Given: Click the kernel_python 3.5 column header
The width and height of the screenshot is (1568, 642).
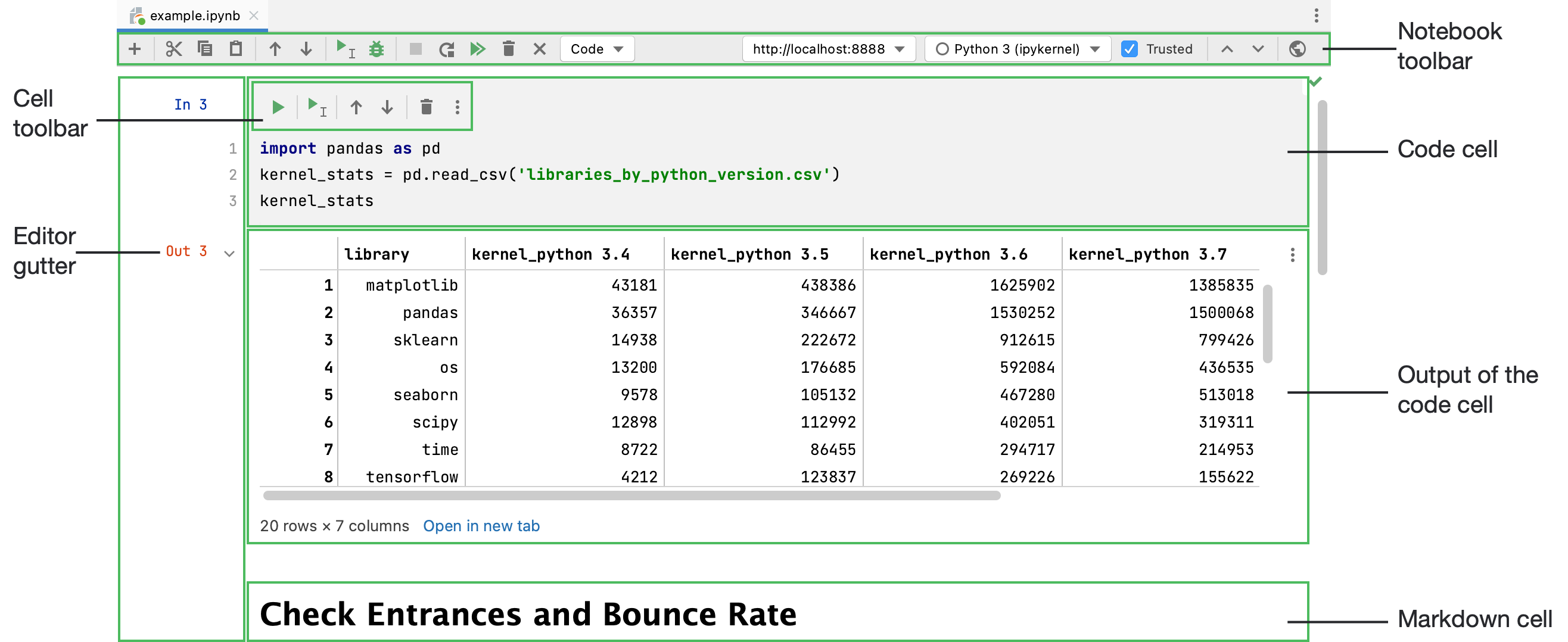Looking at the screenshot, I should 749,254.
